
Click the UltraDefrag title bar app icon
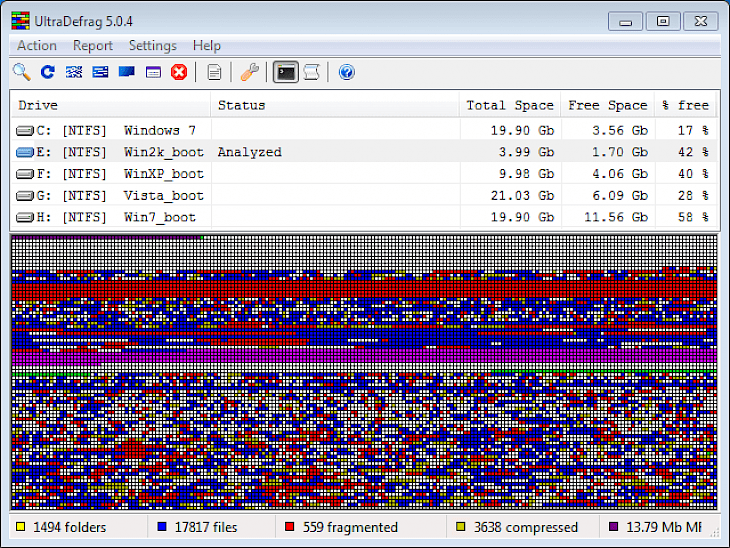tap(20, 21)
